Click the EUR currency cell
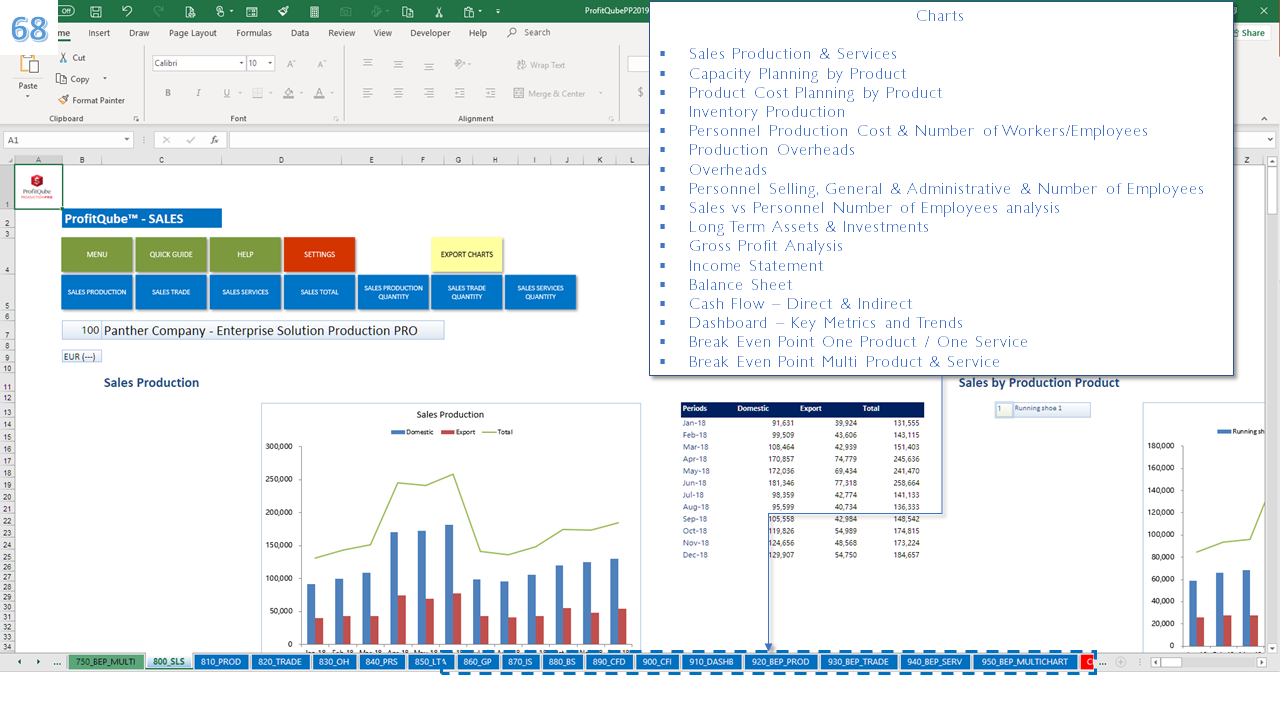The height and width of the screenshot is (720, 1280). [x=82, y=356]
